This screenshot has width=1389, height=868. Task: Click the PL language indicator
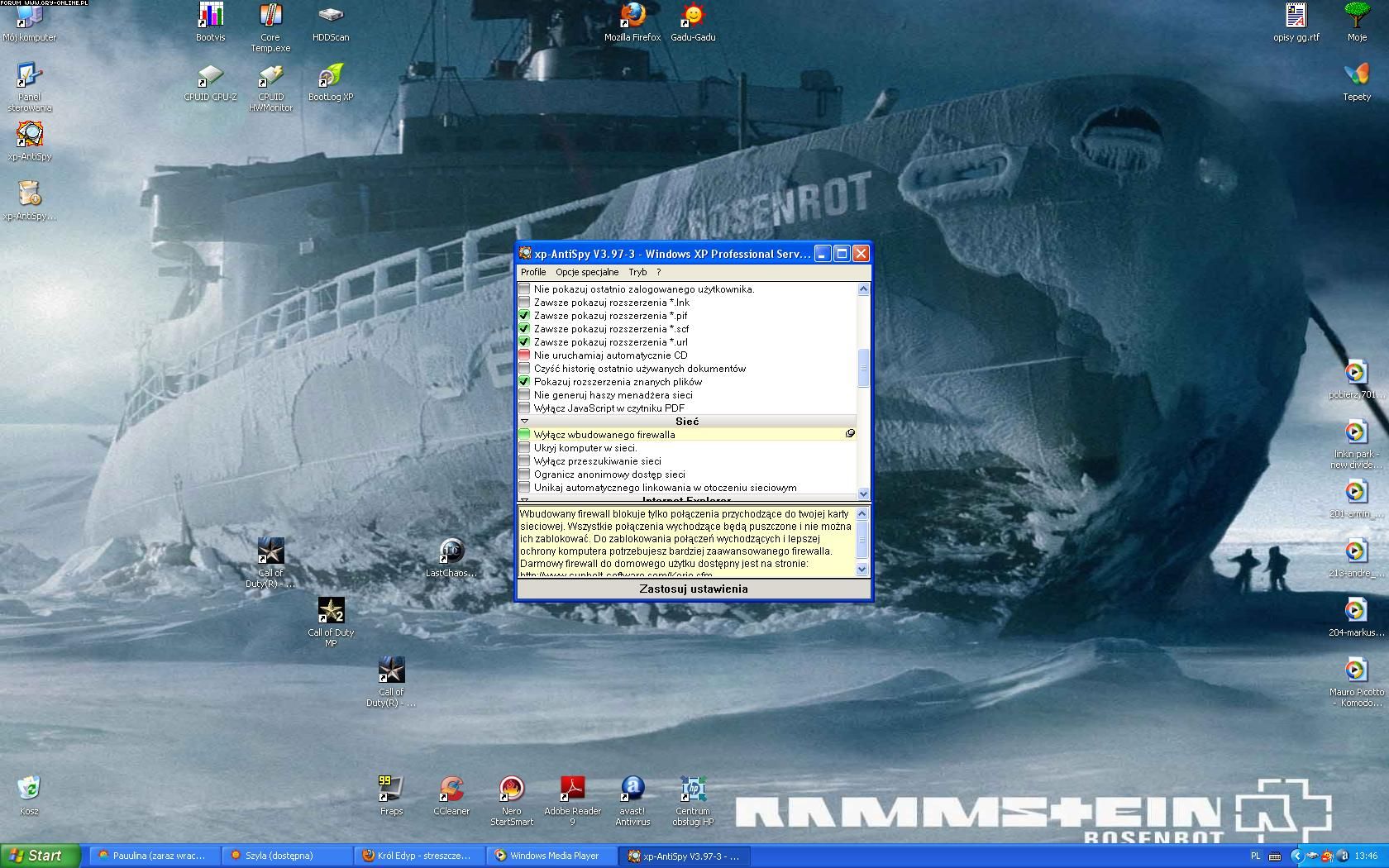coord(1256,856)
